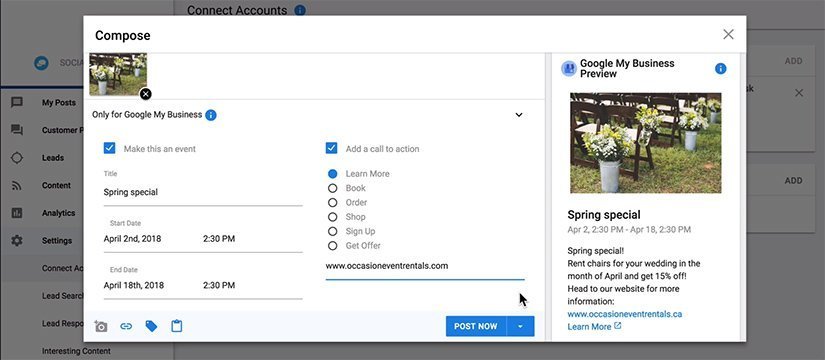This screenshot has width=825, height=360.
Task: Open the start time field showing 2:30 PM
Action: [219, 239]
